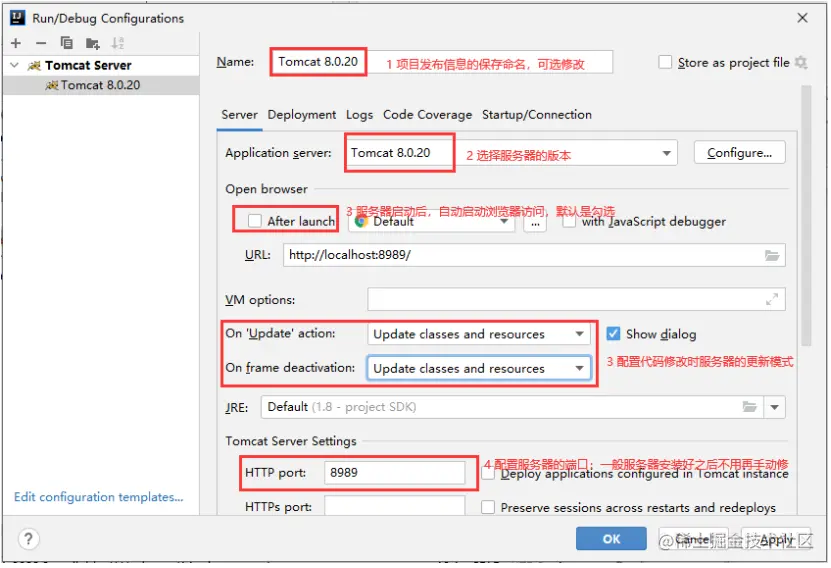This screenshot has width=831, height=568.
Task: Enable Store as project file
Action: [x=665, y=62]
